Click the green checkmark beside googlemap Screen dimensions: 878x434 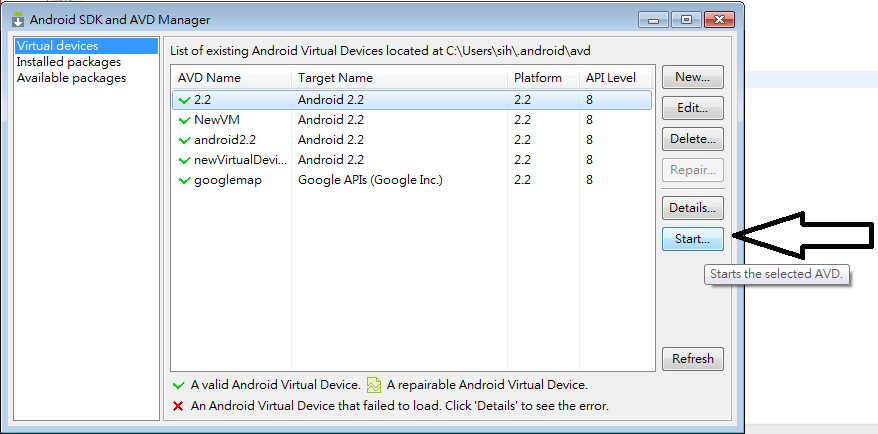(x=184, y=180)
